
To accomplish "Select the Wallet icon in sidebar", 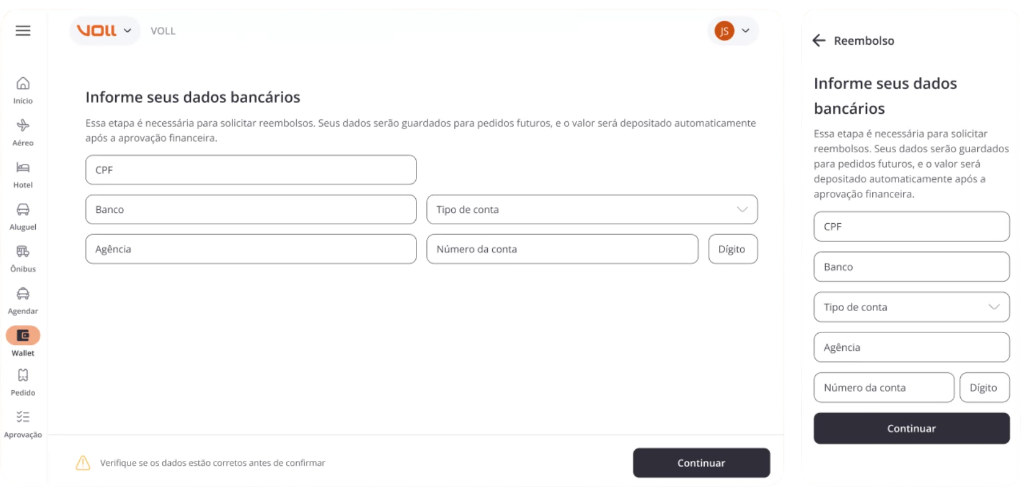I will point(23,336).
